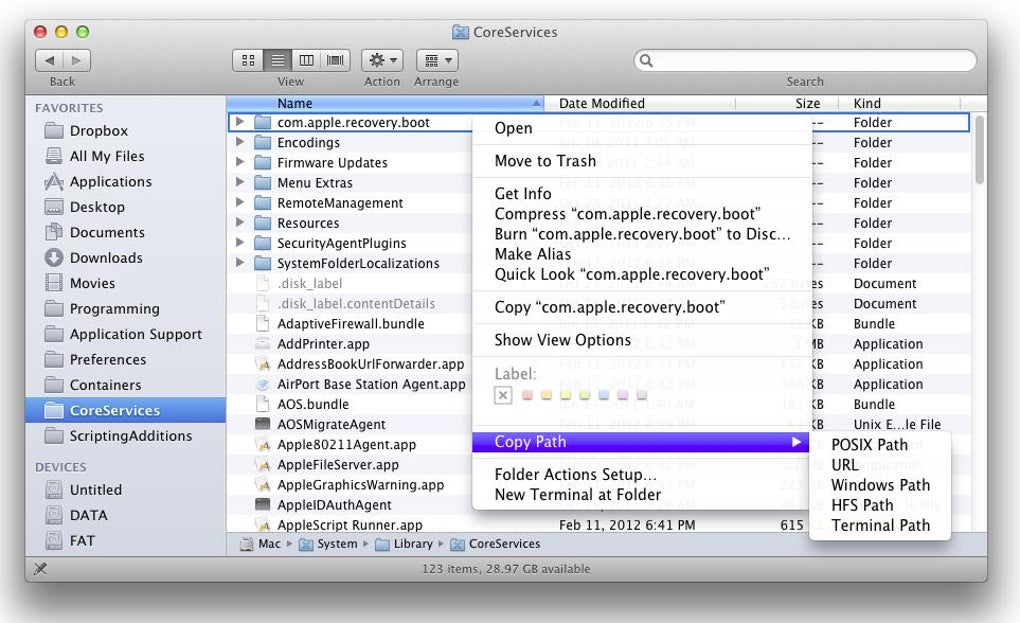The image size is (1020, 623).
Task: Choose Show View Options
Action: [x=641, y=339]
